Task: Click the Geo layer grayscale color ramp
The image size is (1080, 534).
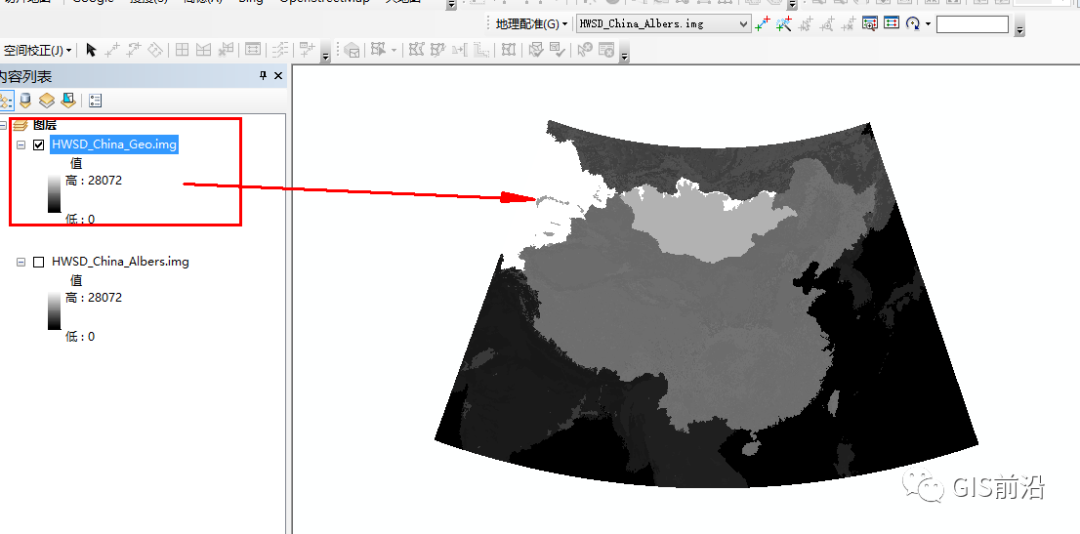Action: pos(54,194)
